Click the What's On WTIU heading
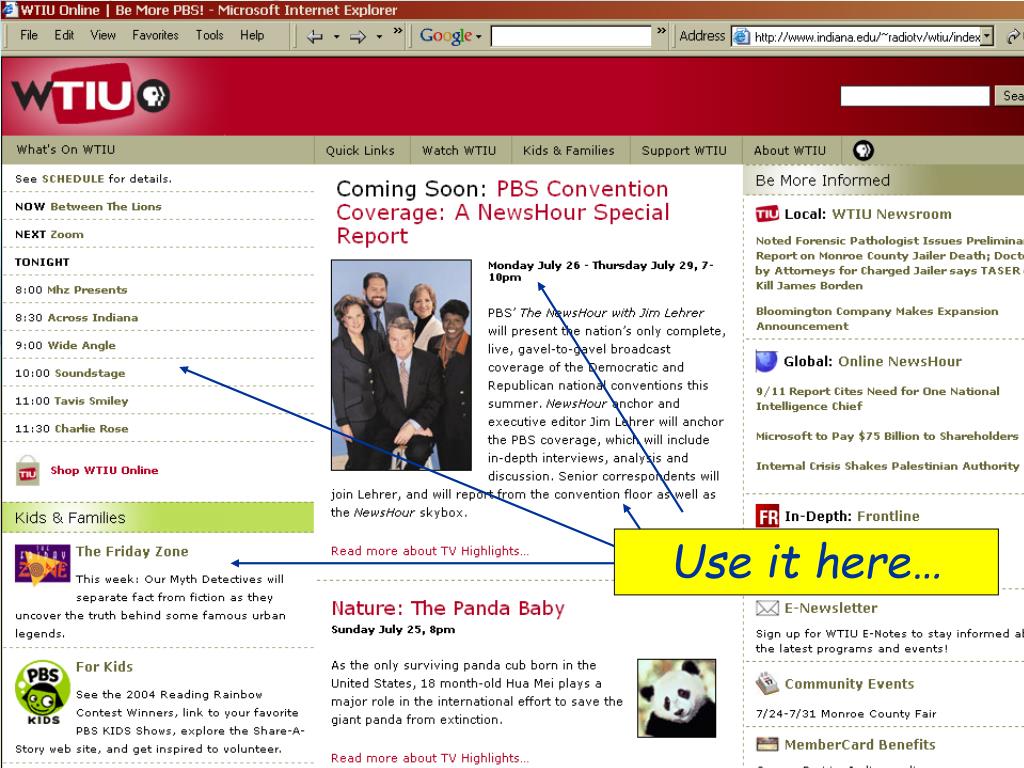This screenshot has width=1024, height=768. coord(65,150)
